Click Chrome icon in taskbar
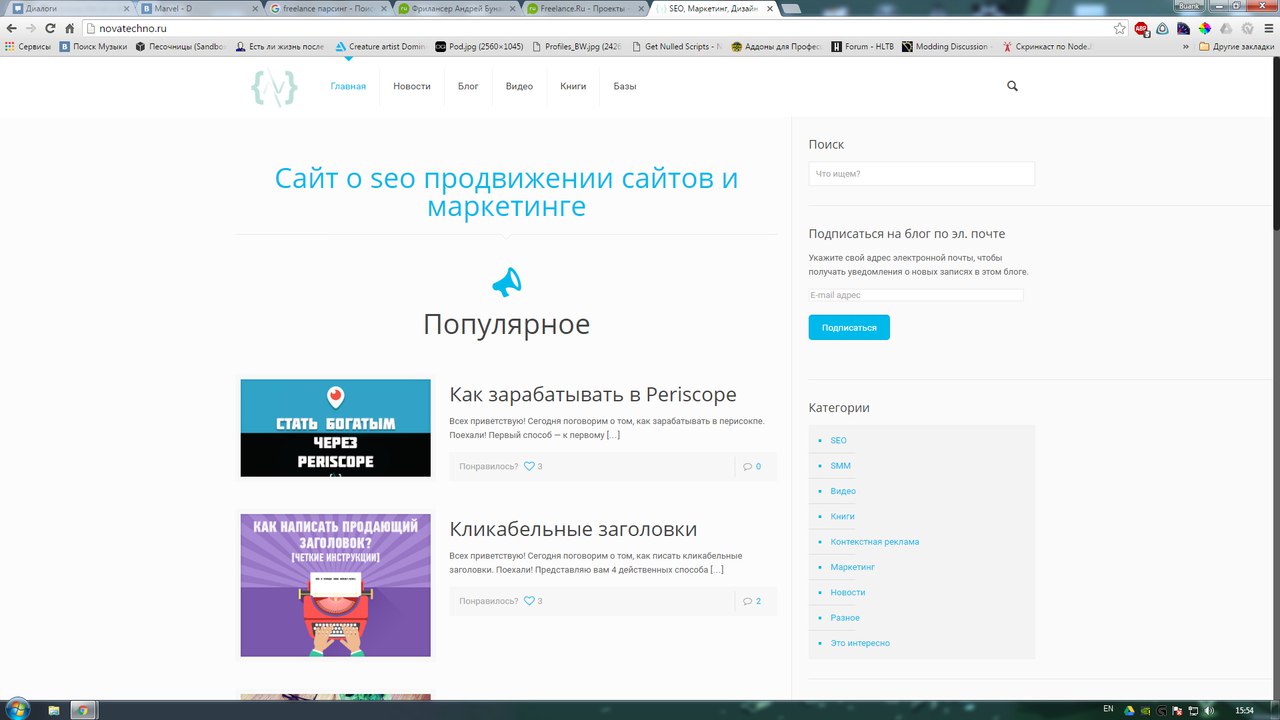The image size is (1280, 720). click(83, 710)
